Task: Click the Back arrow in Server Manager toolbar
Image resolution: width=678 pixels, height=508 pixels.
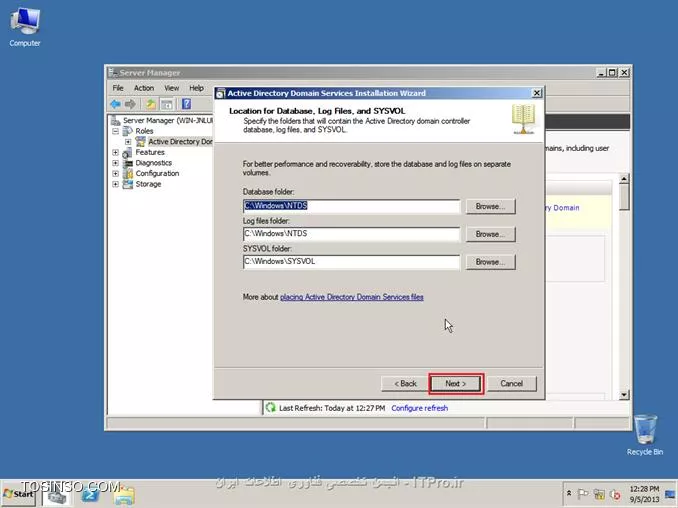Action: [x=115, y=104]
